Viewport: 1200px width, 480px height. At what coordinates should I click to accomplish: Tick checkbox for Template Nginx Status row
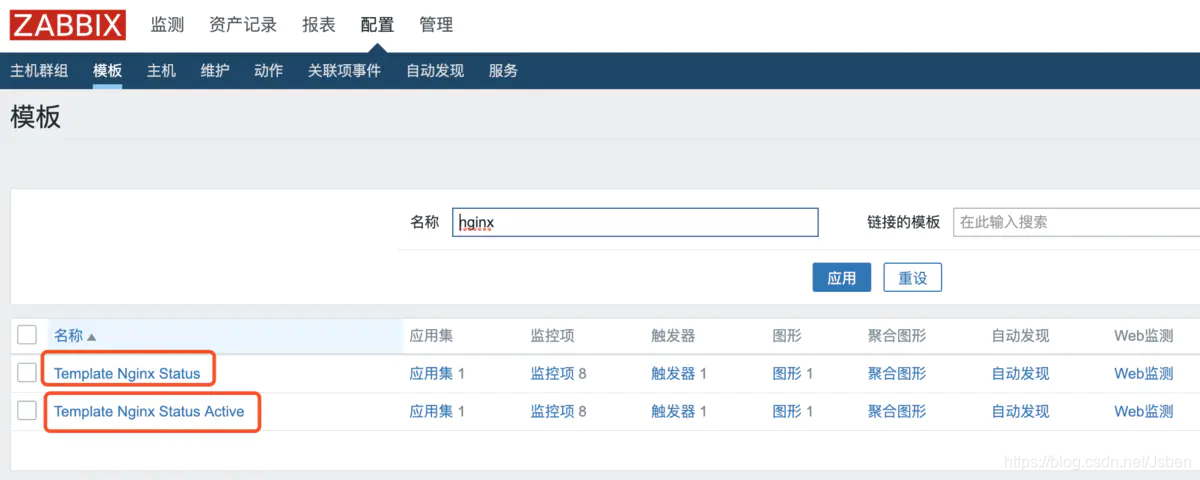27,373
